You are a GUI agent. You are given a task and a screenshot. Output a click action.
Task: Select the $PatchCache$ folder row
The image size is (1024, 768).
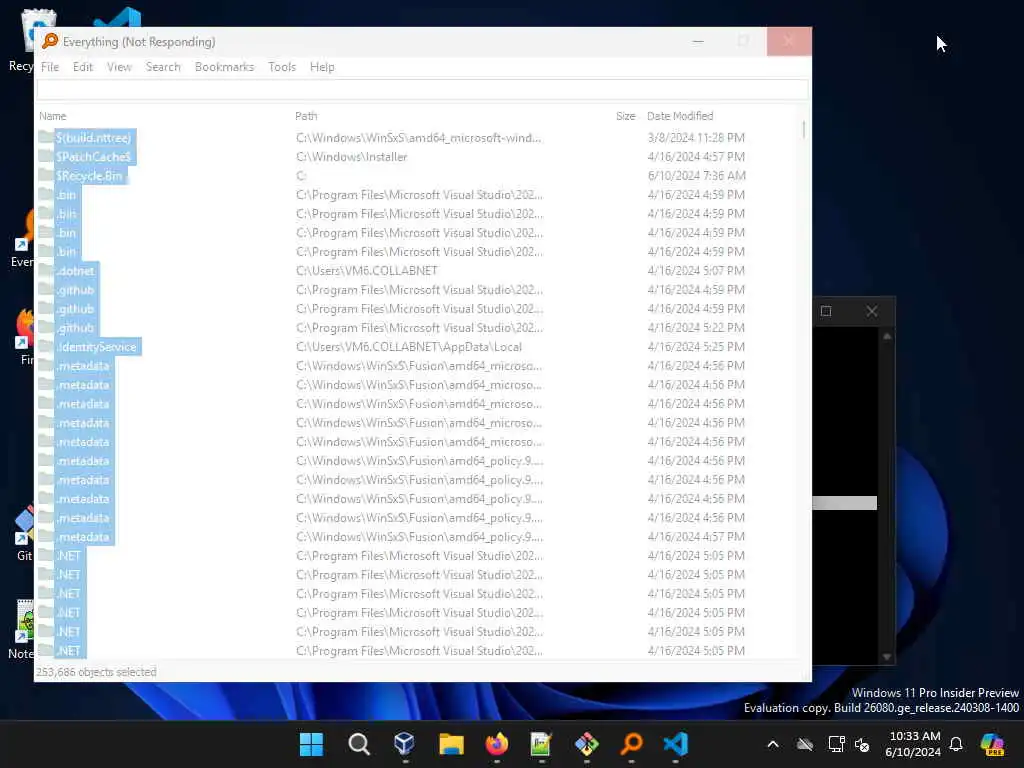(x=423, y=157)
